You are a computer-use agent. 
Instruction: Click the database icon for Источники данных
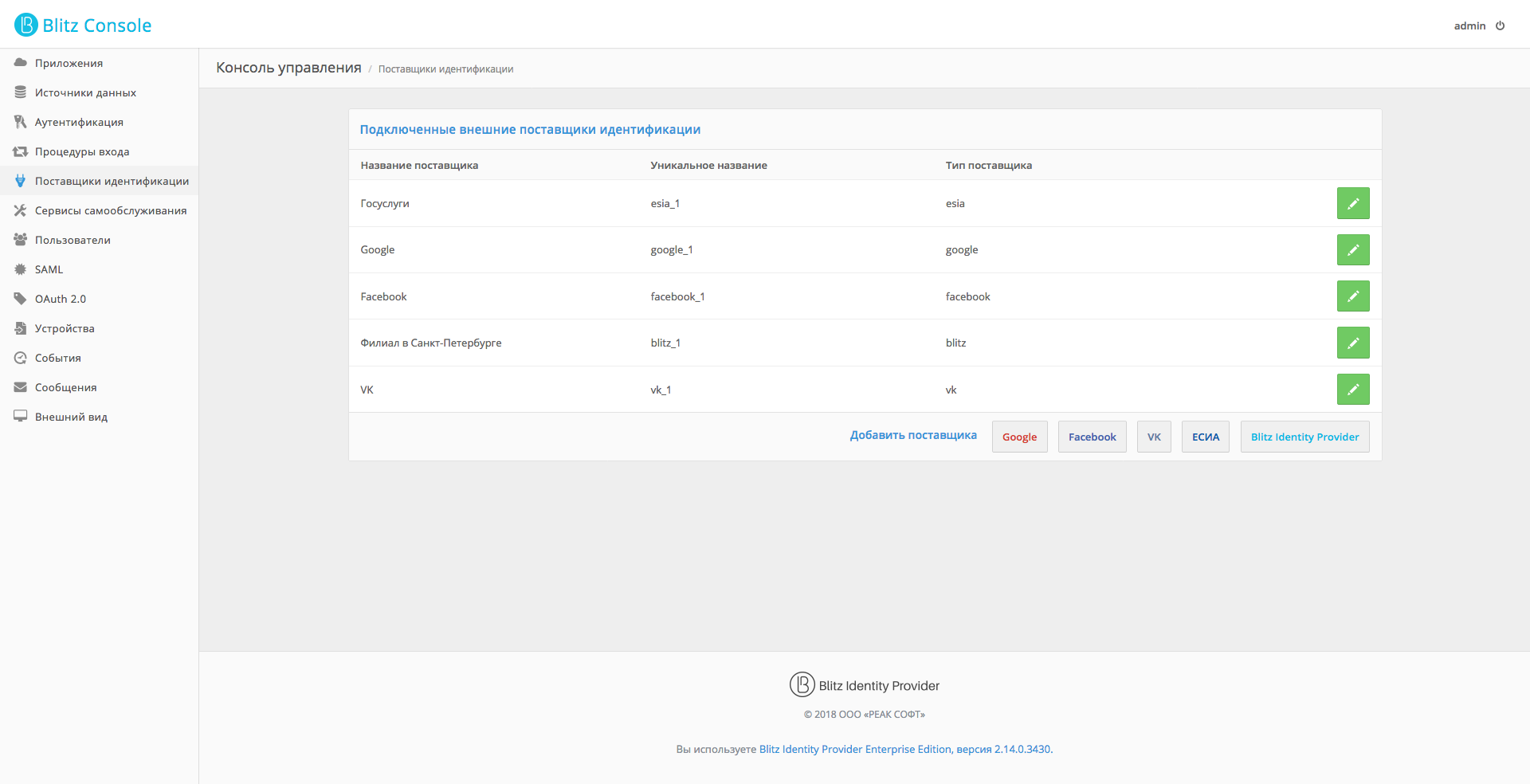[21, 92]
